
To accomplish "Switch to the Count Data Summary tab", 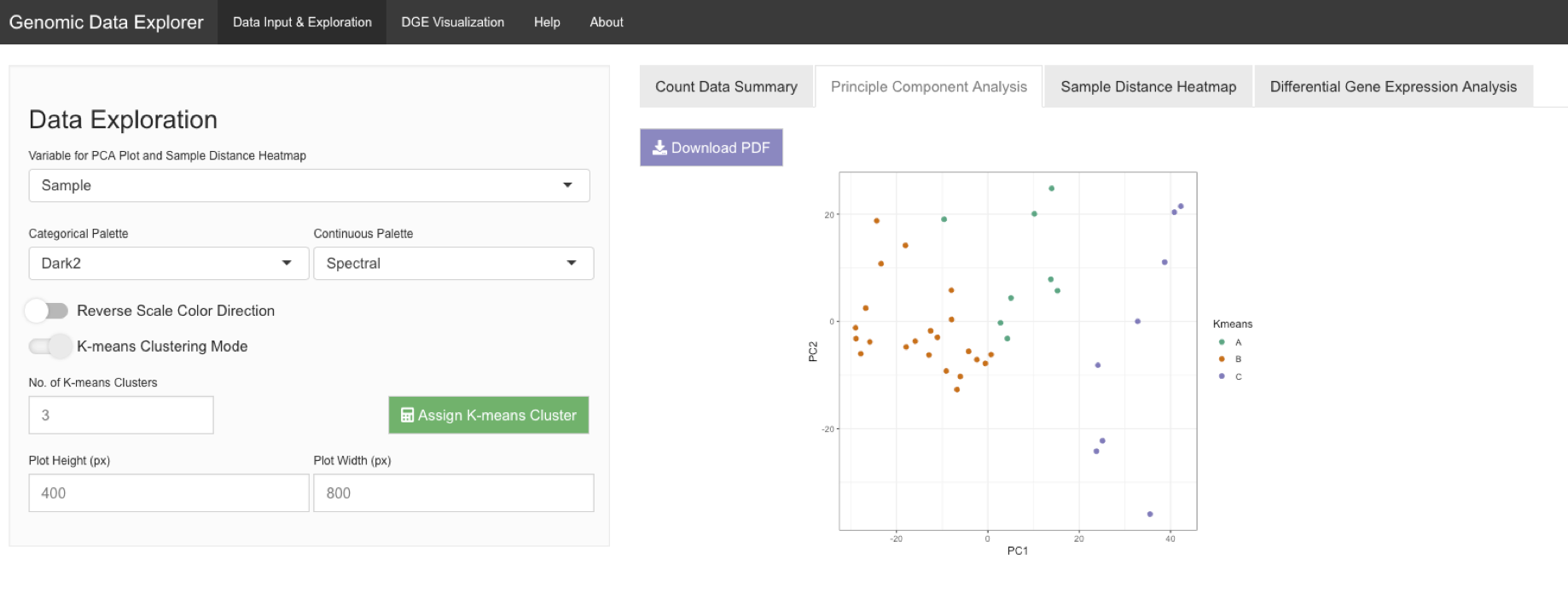I will click(x=726, y=87).
